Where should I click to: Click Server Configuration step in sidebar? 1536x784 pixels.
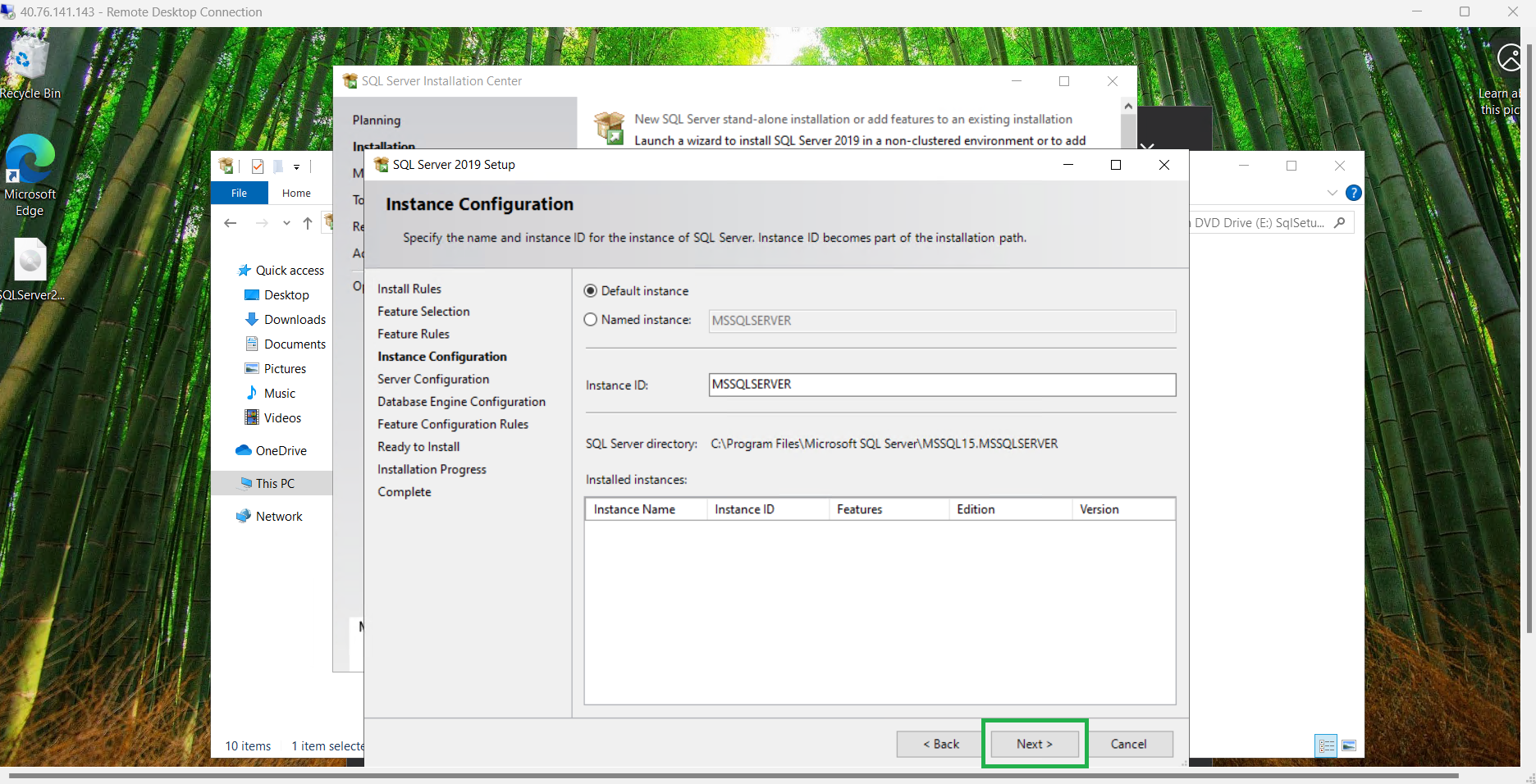coord(433,379)
